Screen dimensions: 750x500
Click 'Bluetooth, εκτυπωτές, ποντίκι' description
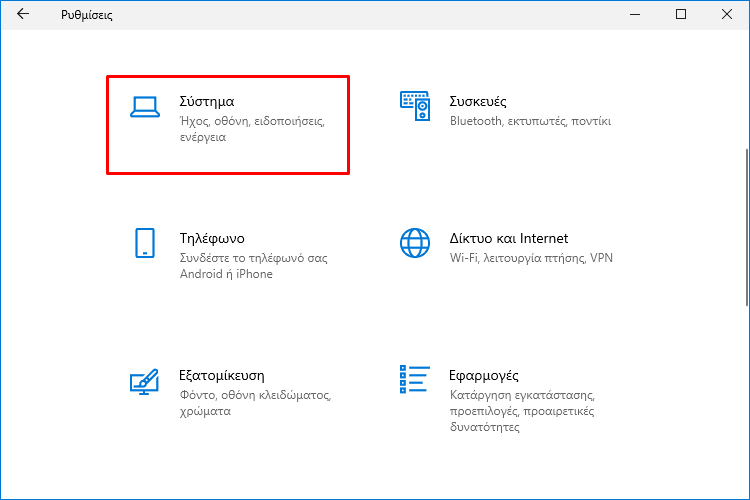530,121
